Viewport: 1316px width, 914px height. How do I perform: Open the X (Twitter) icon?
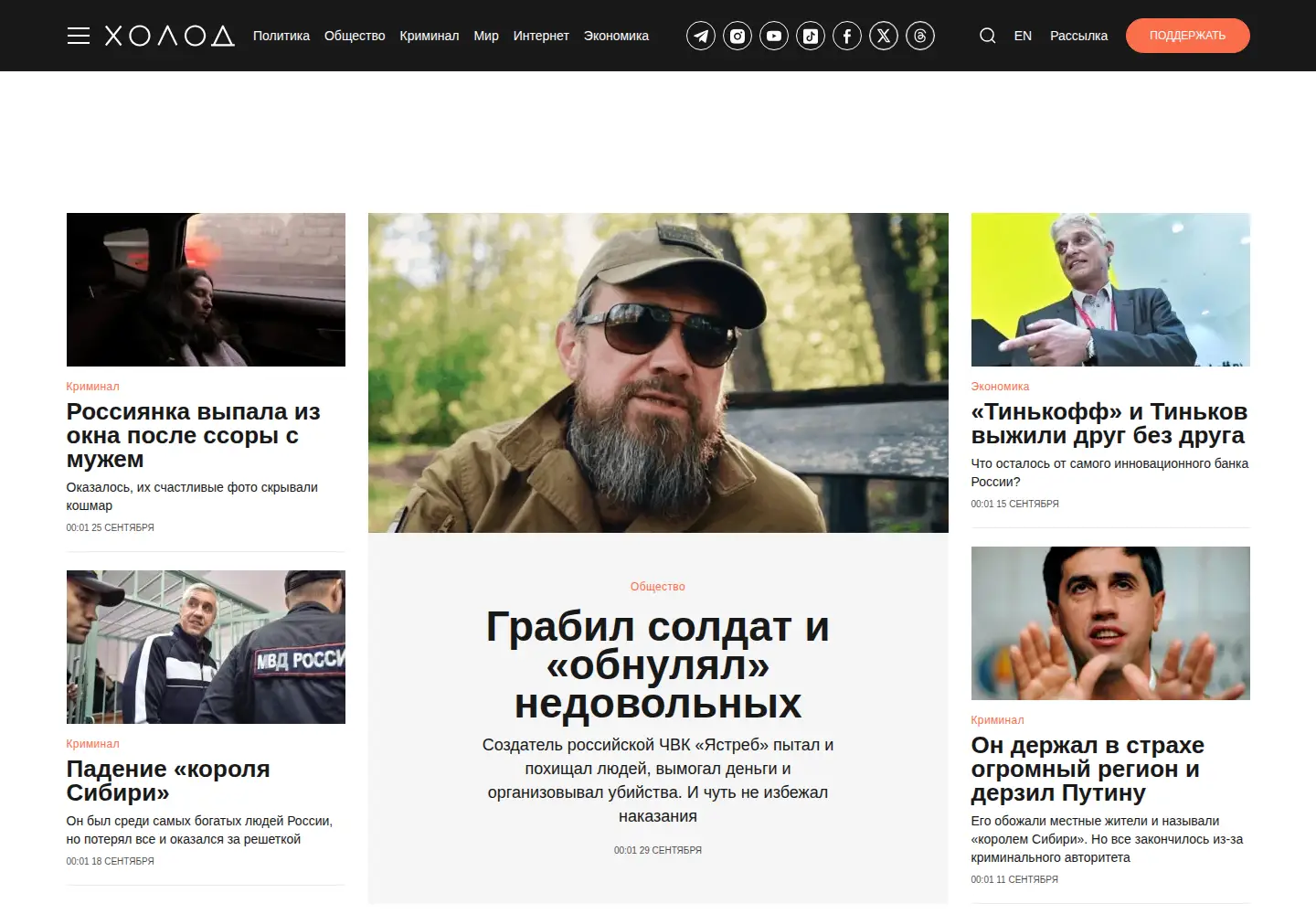pos(884,36)
